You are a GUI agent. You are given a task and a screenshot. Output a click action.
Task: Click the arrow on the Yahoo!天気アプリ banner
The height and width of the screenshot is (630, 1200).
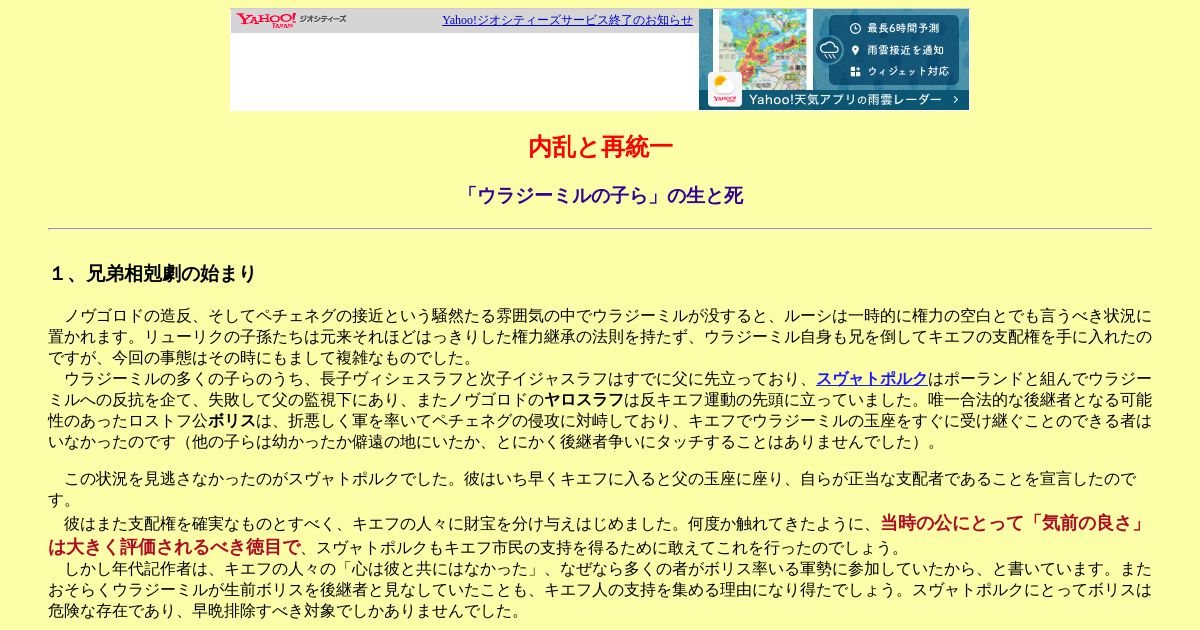click(956, 99)
